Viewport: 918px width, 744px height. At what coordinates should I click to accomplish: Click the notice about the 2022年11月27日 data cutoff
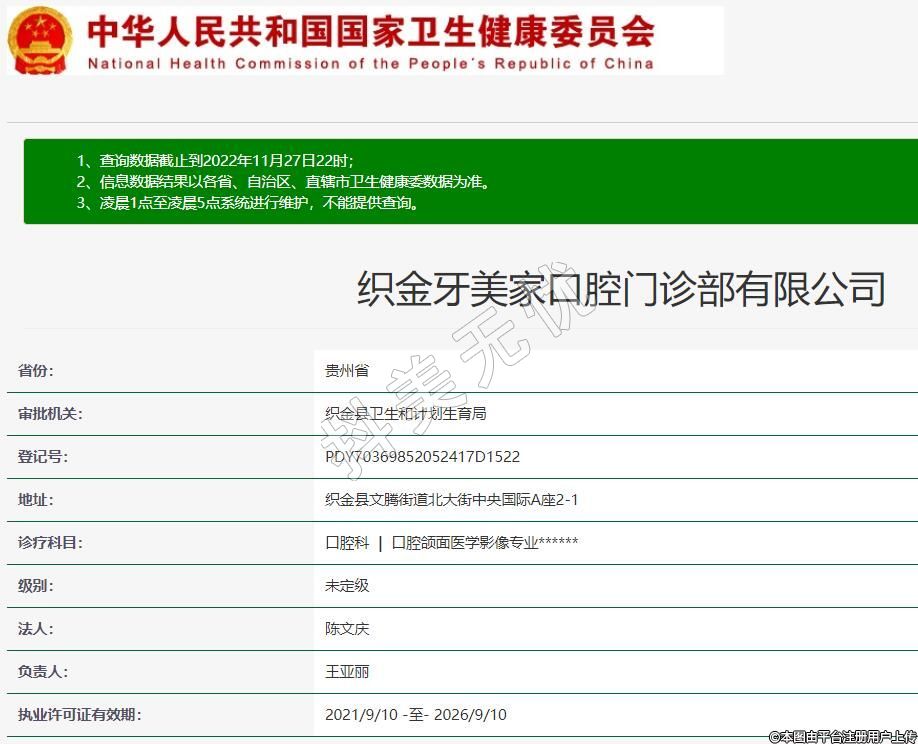[x=214, y=160]
